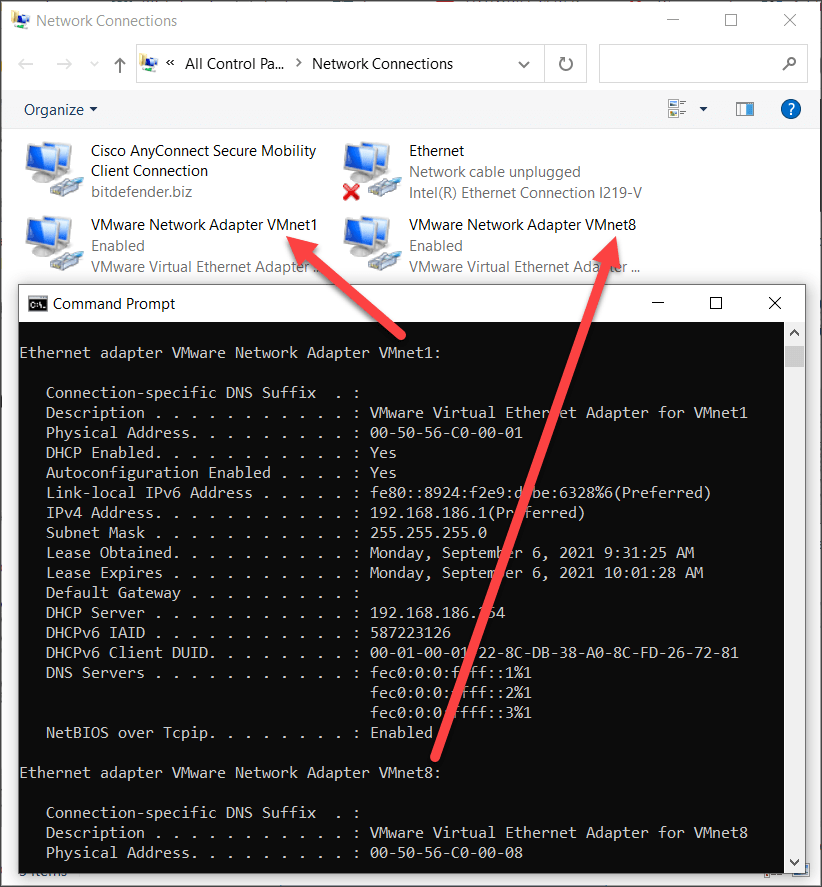The width and height of the screenshot is (822, 887).
Task: Minimize the Network Connections window
Action: [x=673, y=20]
